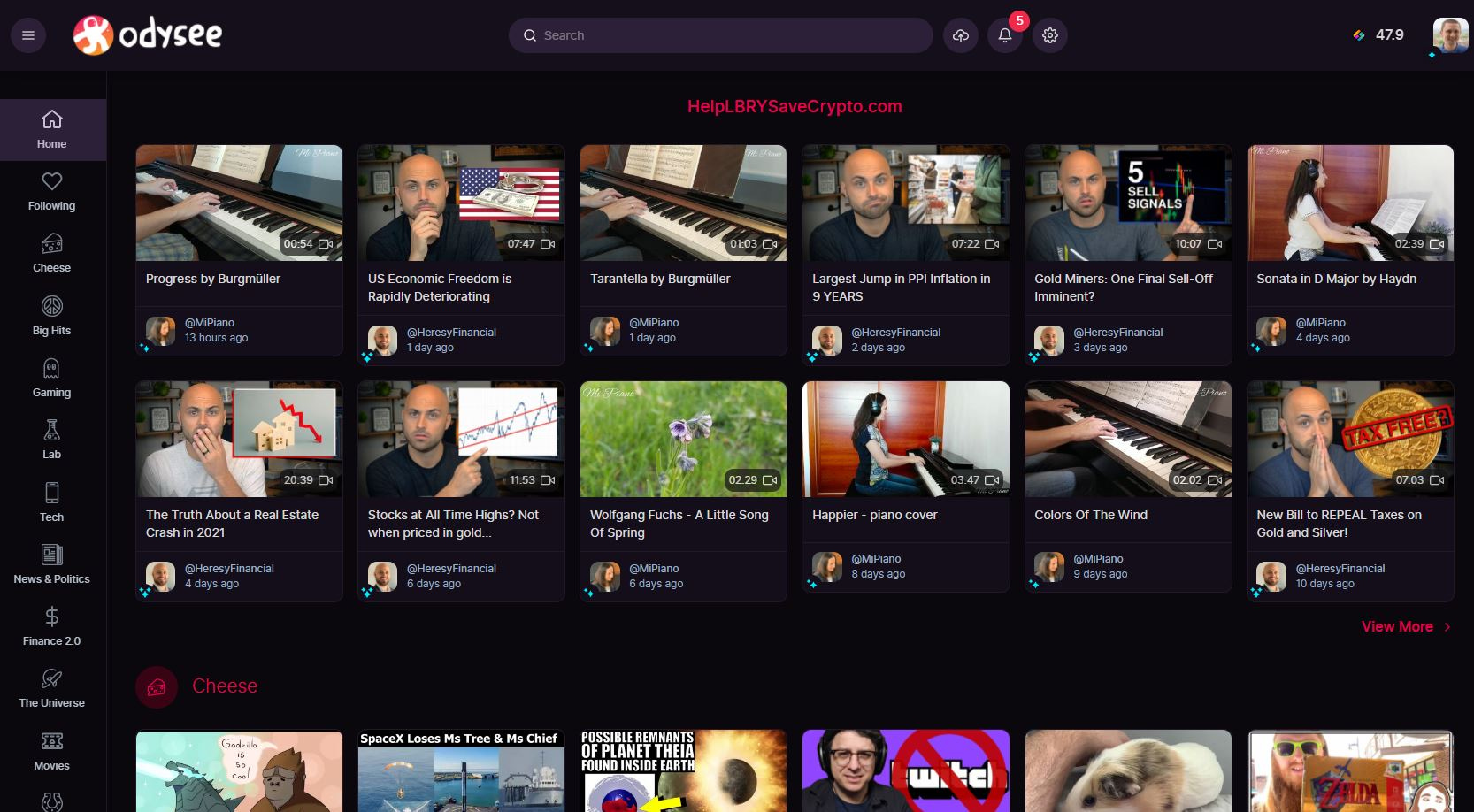This screenshot has height=812, width=1474.
Task: Click title 'Tarantella by Burgmüller'
Action: pyautogui.click(x=660, y=279)
